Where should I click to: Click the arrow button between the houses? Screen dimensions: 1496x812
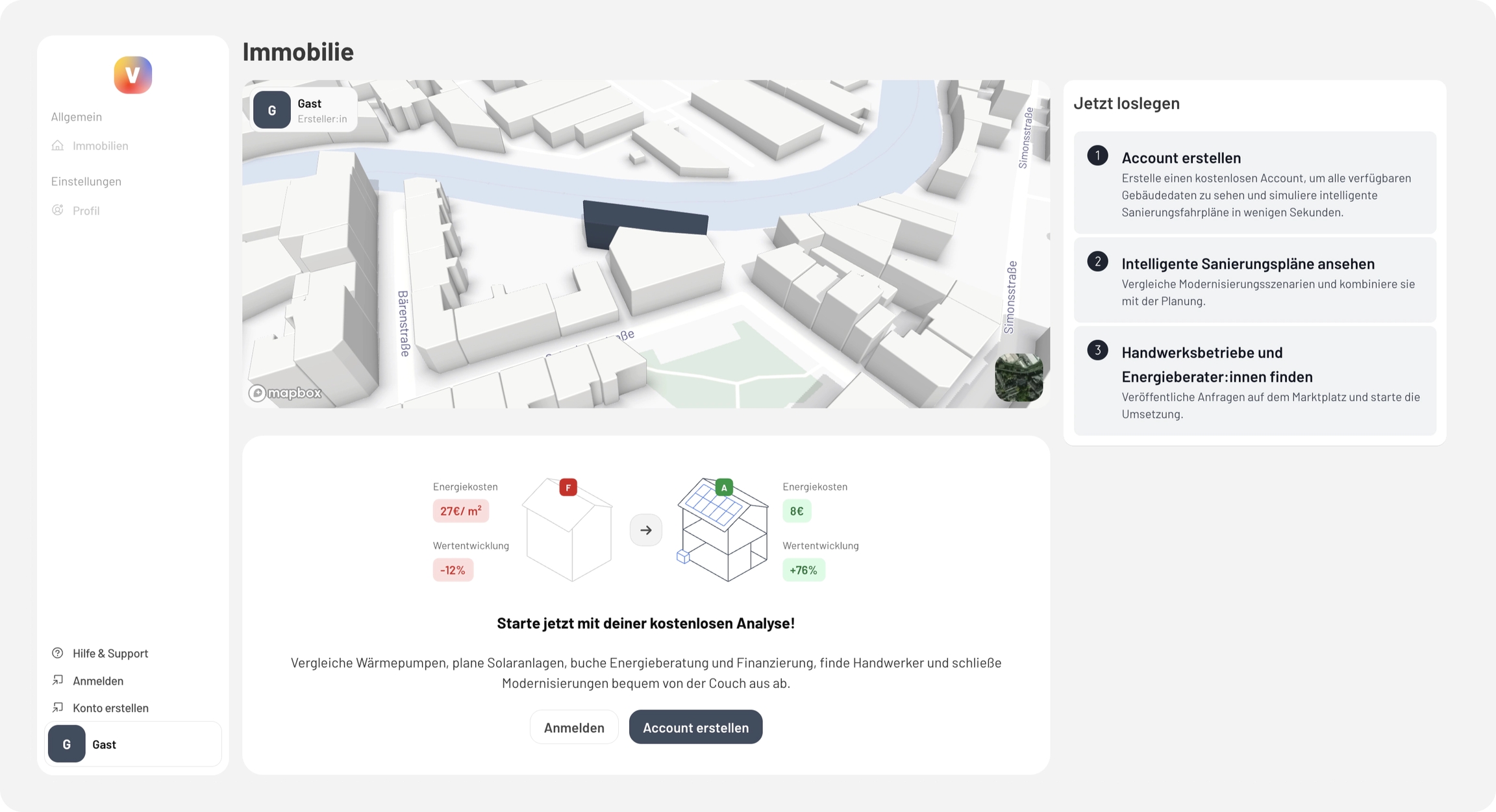click(645, 530)
